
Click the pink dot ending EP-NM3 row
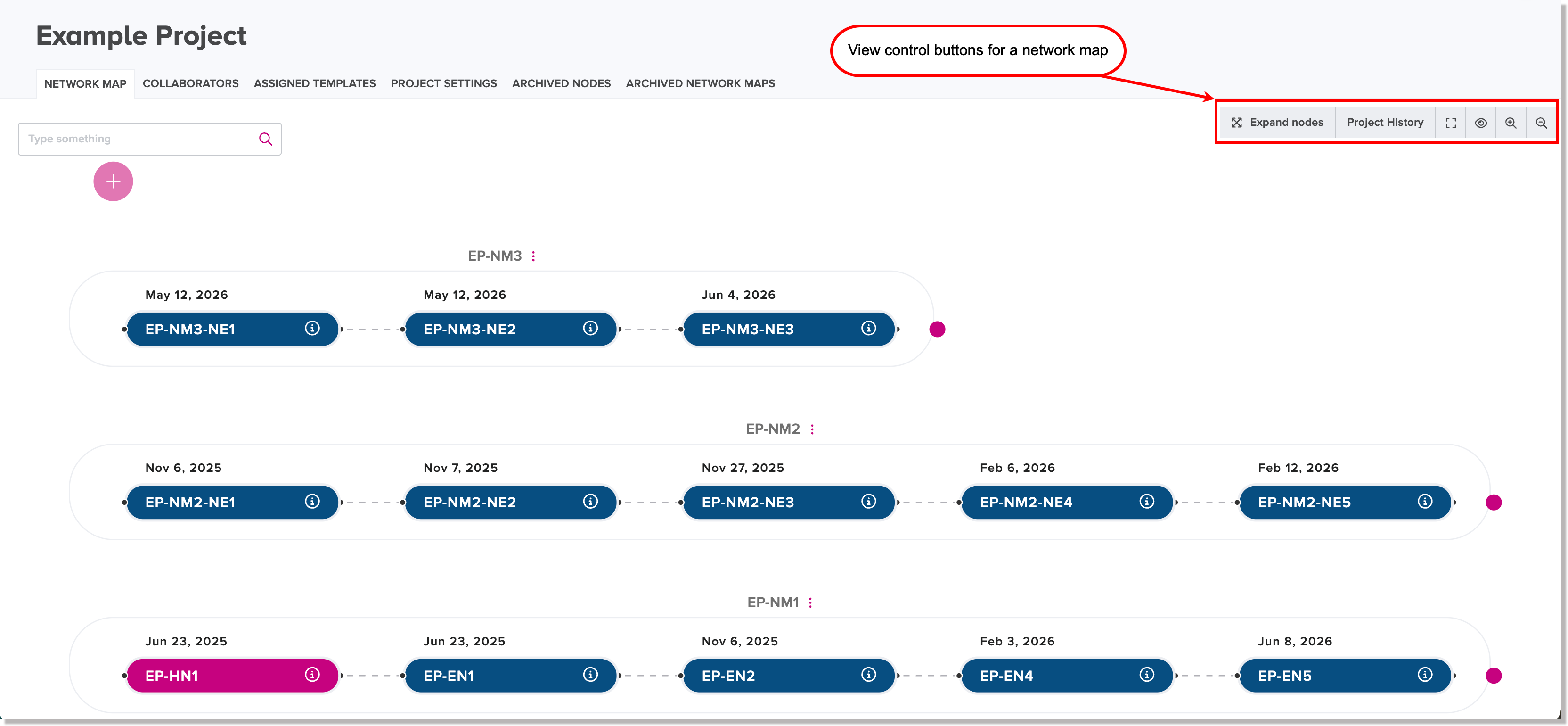pos(938,330)
